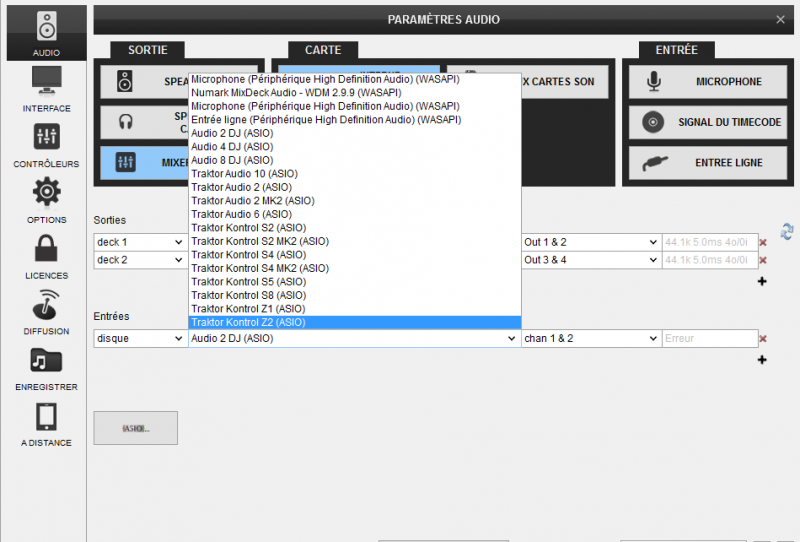The width and height of the screenshot is (800, 542).
Task: Click the deck 2 44.1k latency field
Action: [709, 260]
